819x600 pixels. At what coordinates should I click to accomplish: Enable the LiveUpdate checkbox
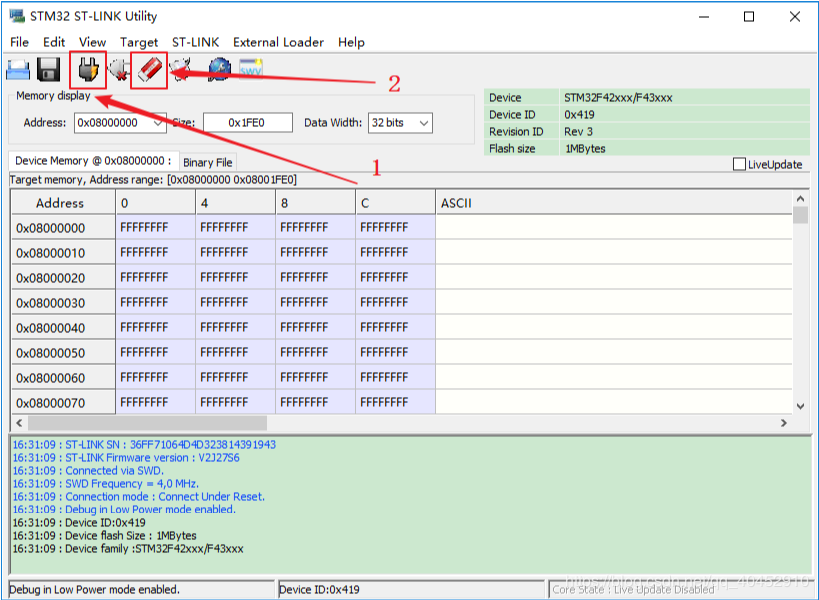740,164
